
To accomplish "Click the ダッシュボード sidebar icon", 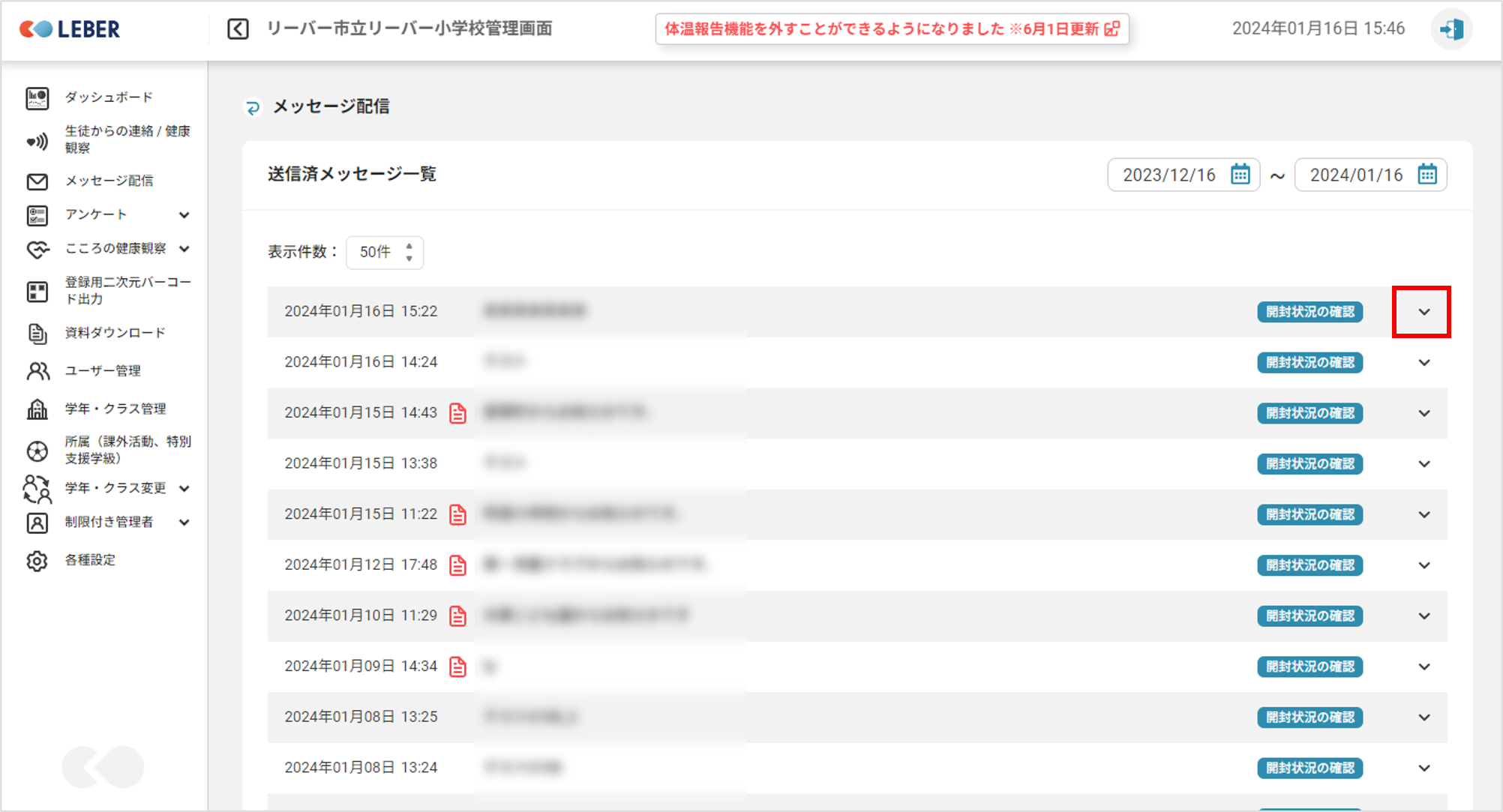I will tap(37, 97).
